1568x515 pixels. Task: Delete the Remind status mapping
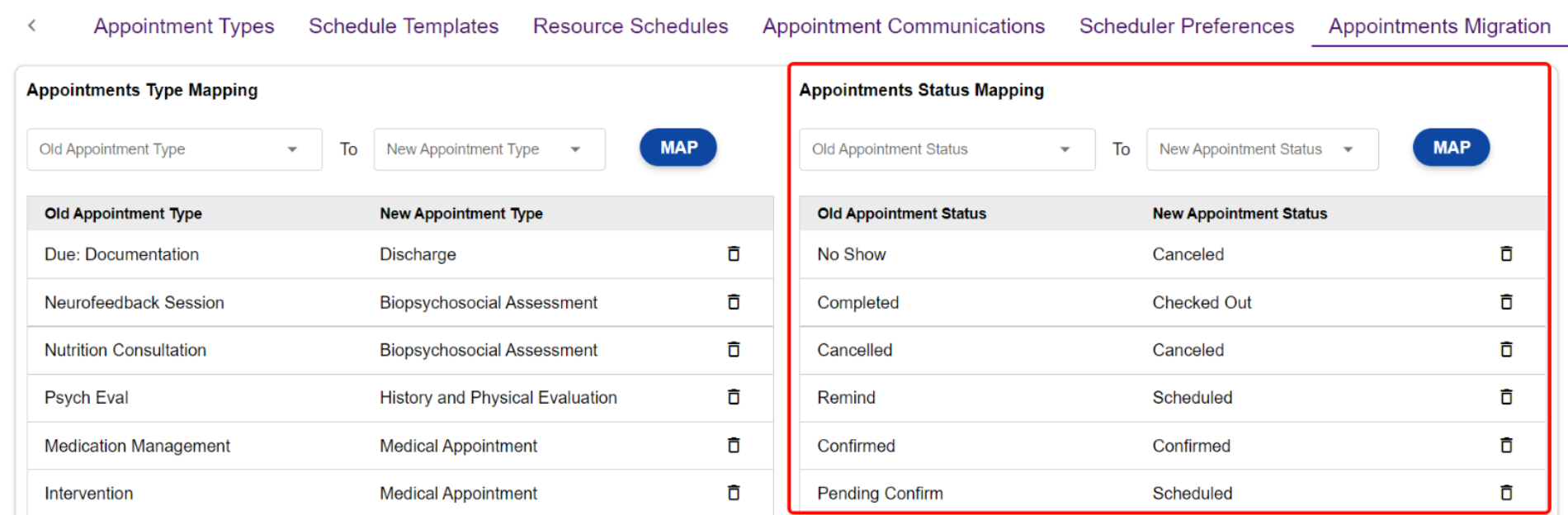click(x=1505, y=397)
